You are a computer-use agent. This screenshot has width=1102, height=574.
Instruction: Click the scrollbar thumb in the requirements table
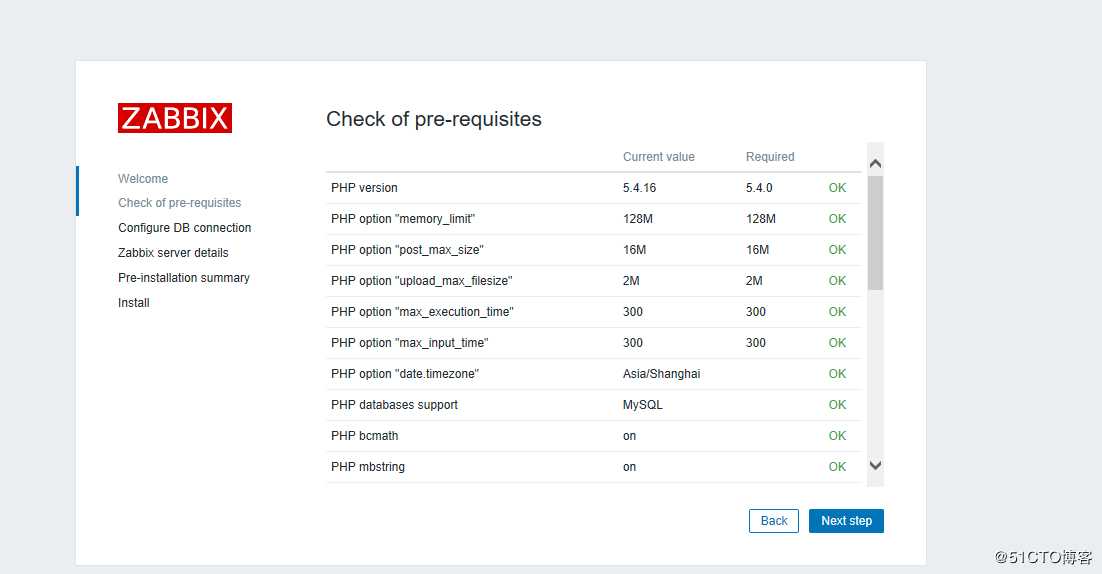[x=875, y=233]
